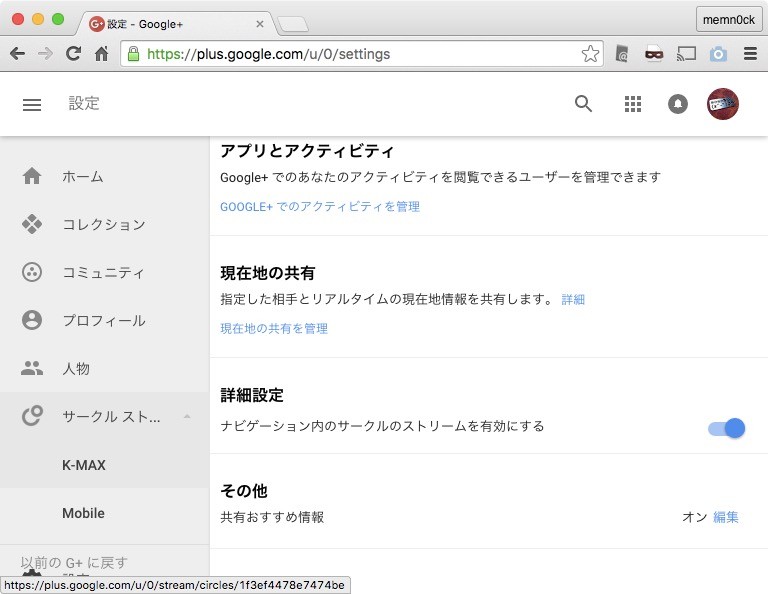This screenshot has height=594, width=768.
Task: Toggle ナビゲーション内のサークルのストリーム switch
Action: [726, 428]
